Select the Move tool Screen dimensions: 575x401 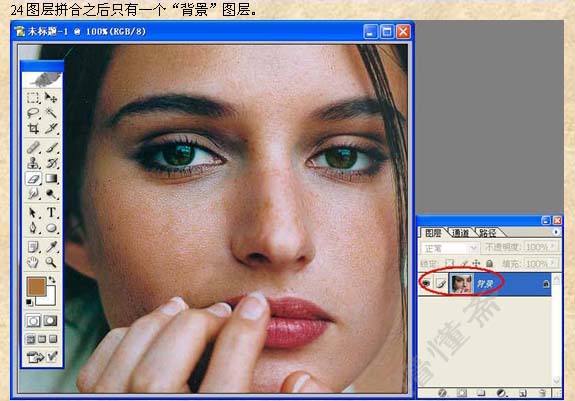click(x=51, y=98)
